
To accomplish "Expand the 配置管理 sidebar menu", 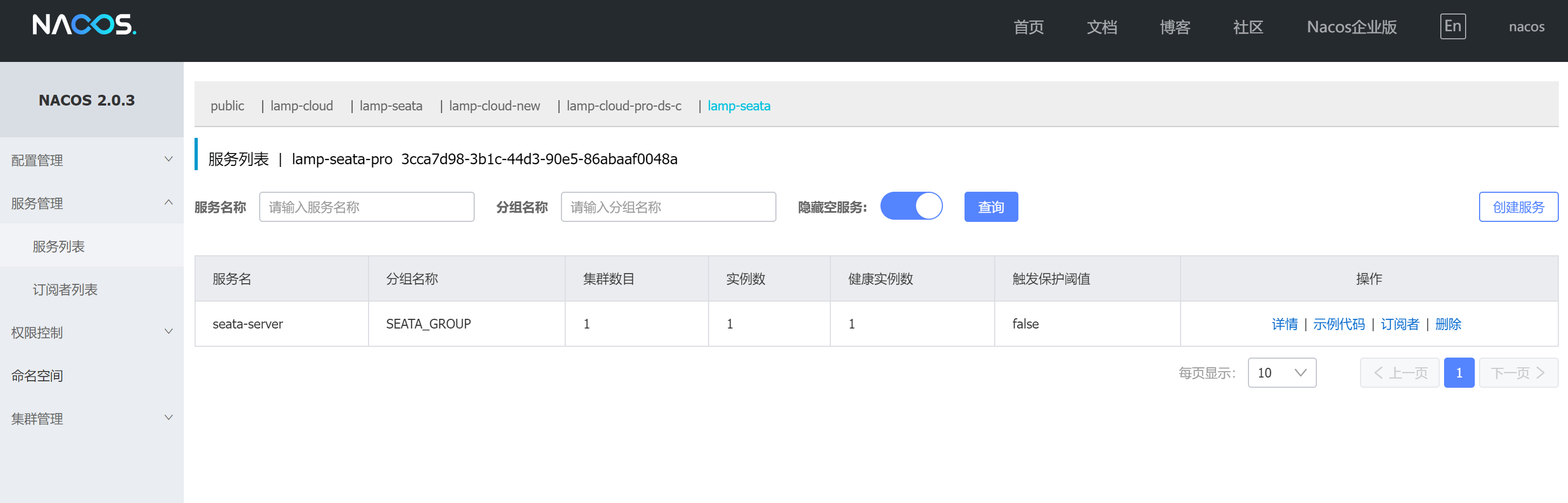I will 91,160.
